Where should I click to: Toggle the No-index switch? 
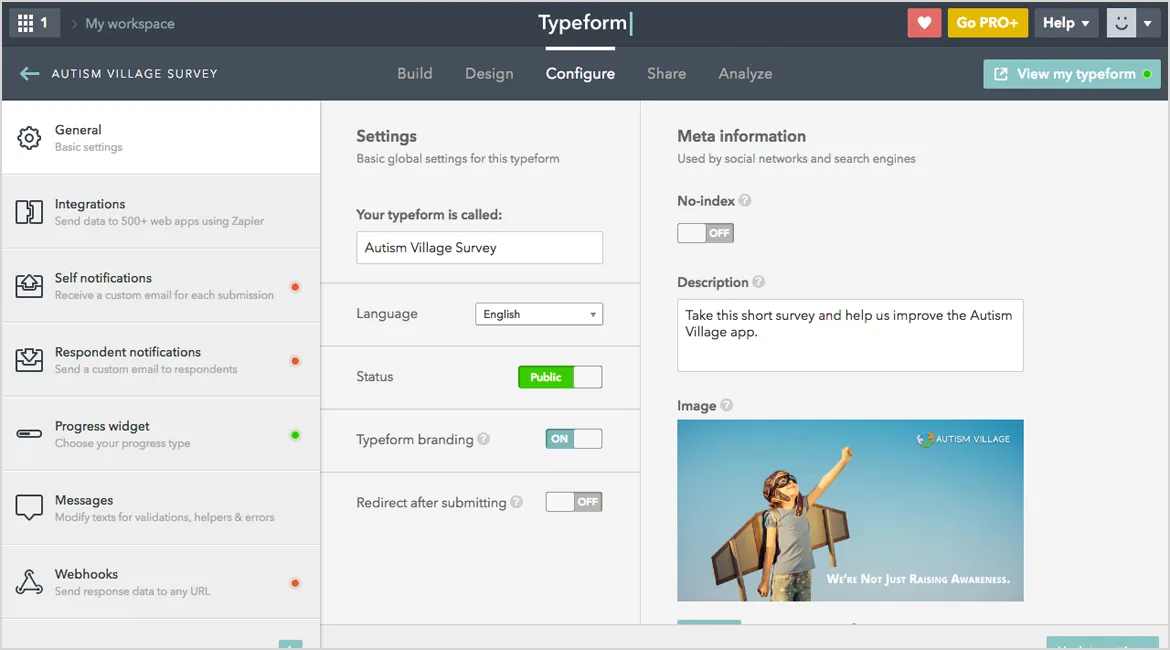[x=705, y=233]
